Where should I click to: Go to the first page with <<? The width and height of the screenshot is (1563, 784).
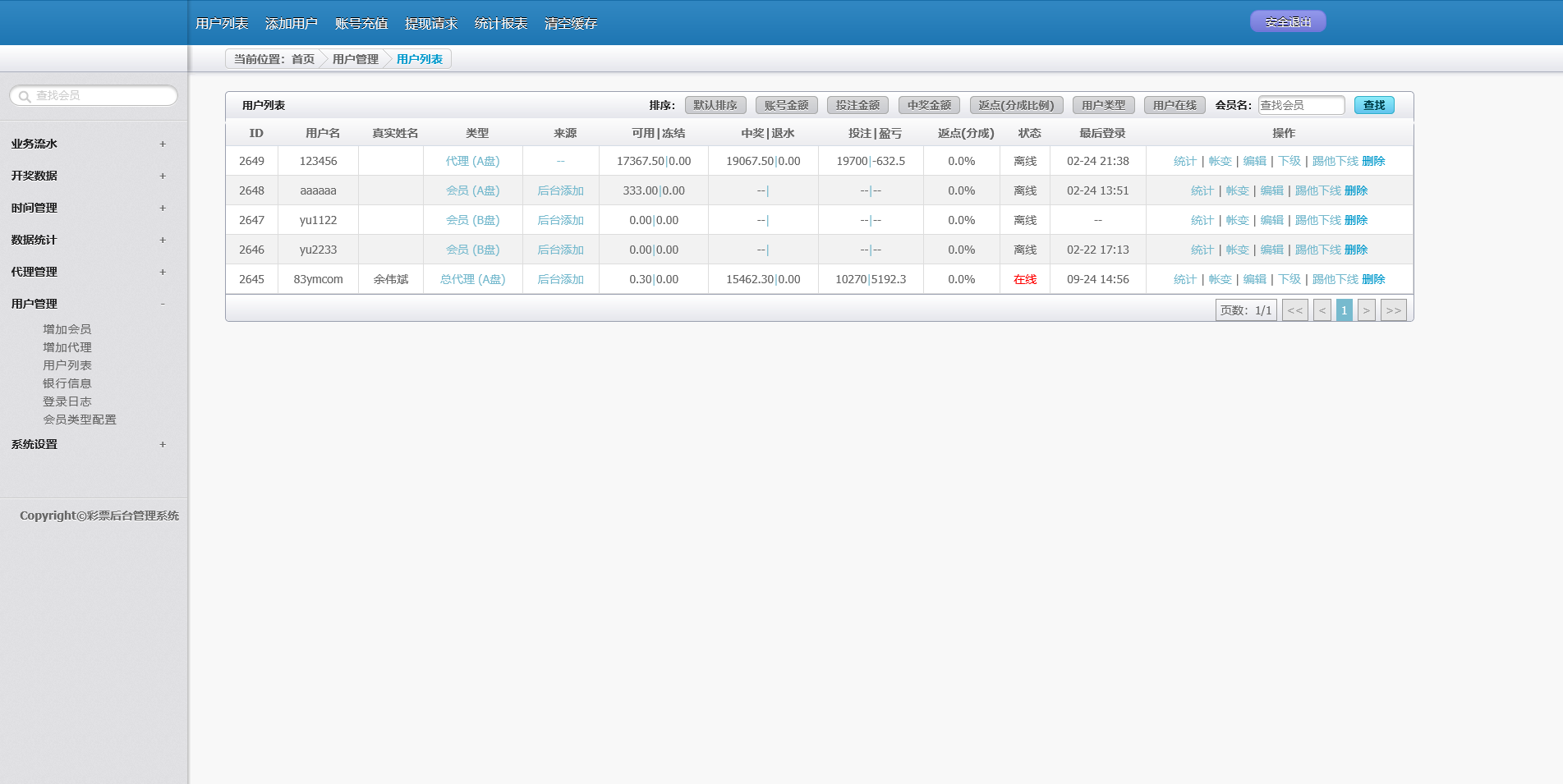click(x=1295, y=310)
